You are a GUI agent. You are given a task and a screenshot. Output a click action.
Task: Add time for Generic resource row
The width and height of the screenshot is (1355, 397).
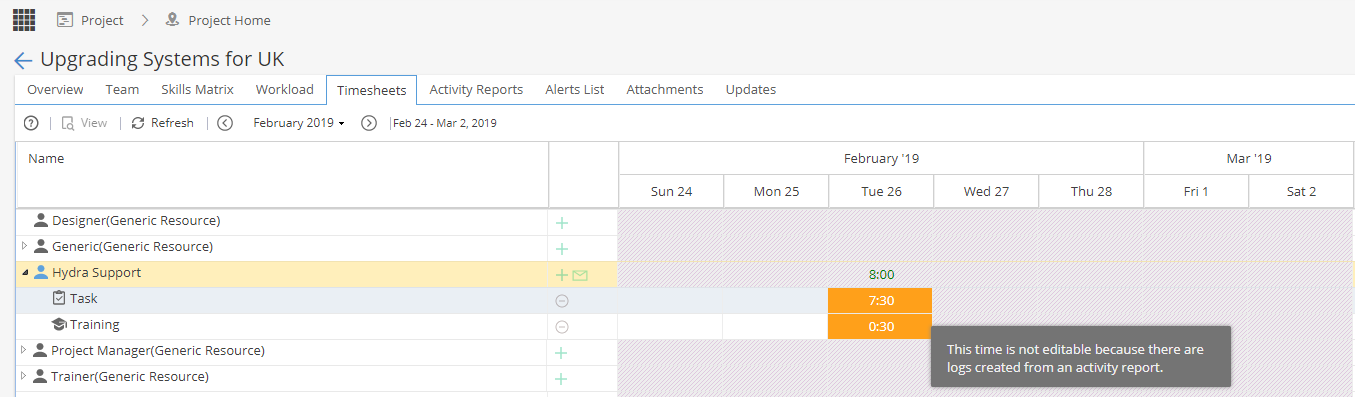(x=562, y=249)
